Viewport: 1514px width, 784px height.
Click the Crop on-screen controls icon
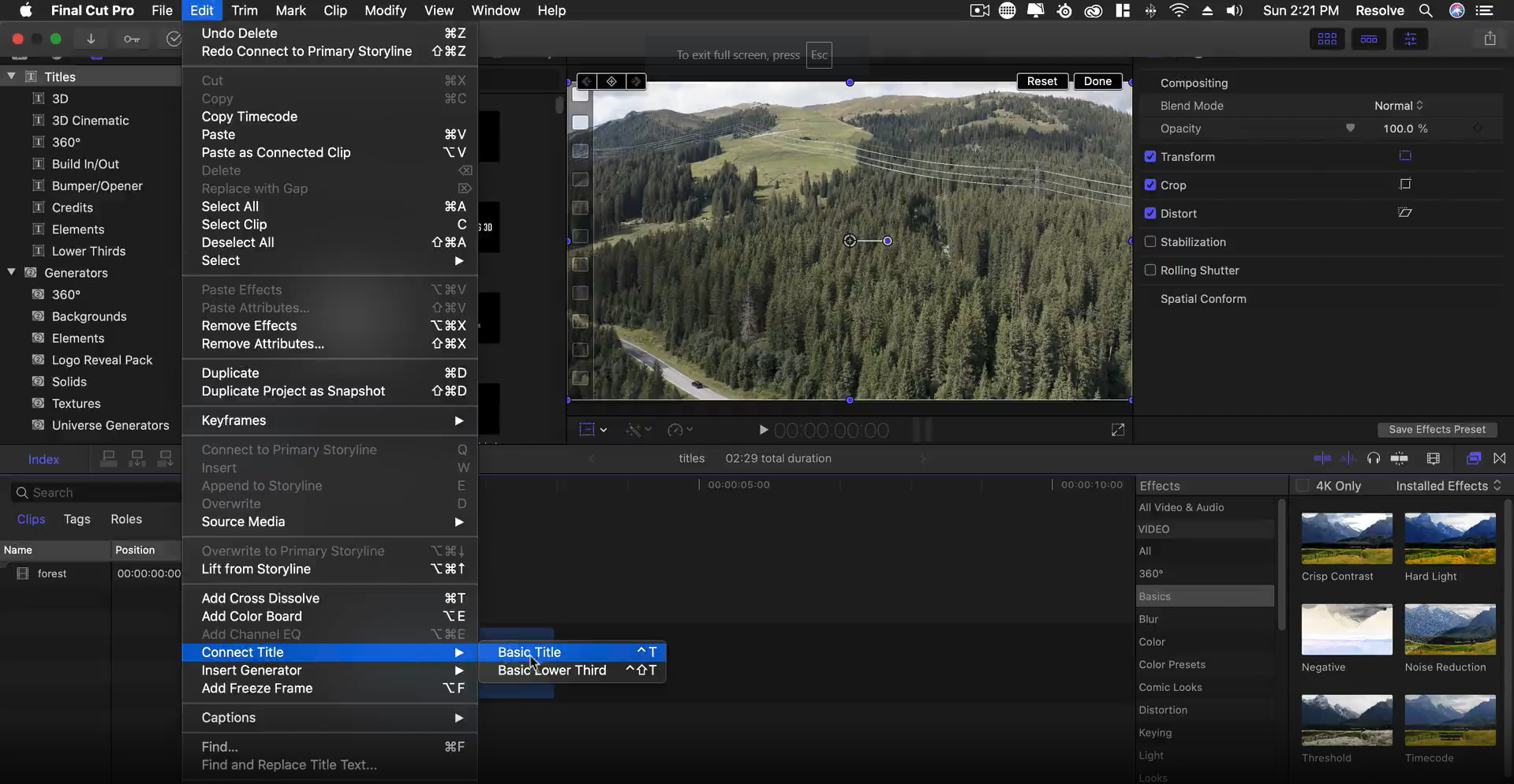(x=1405, y=185)
